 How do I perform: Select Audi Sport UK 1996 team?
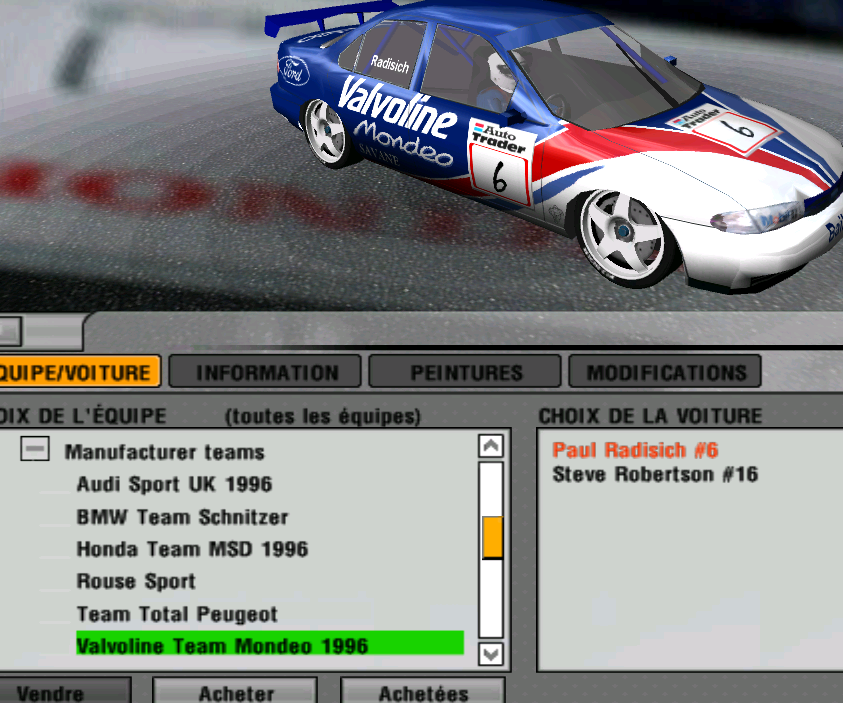tap(174, 485)
